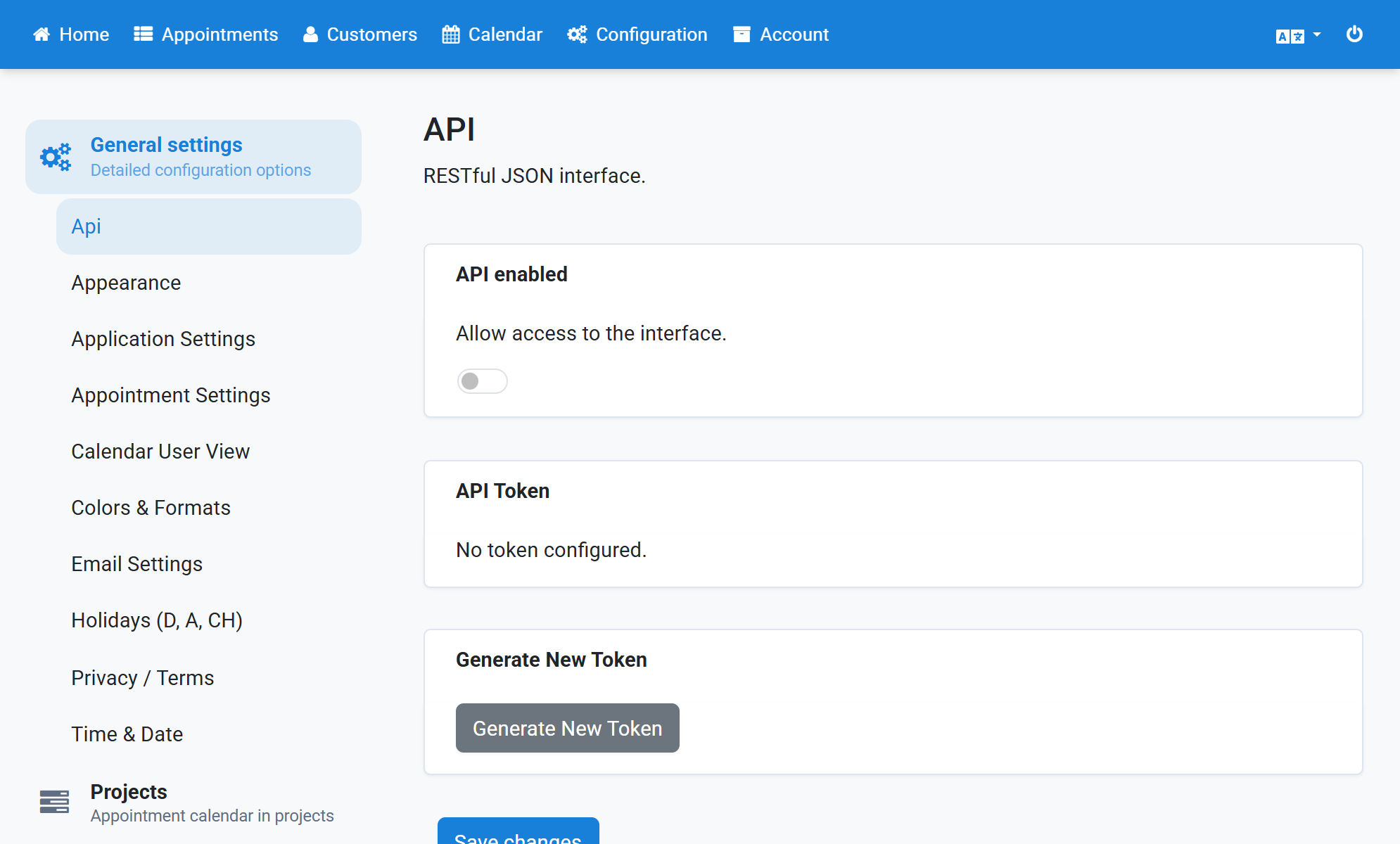Click the Save changes button
This screenshot has height=844, width=1400.
(x=518, y=831)
